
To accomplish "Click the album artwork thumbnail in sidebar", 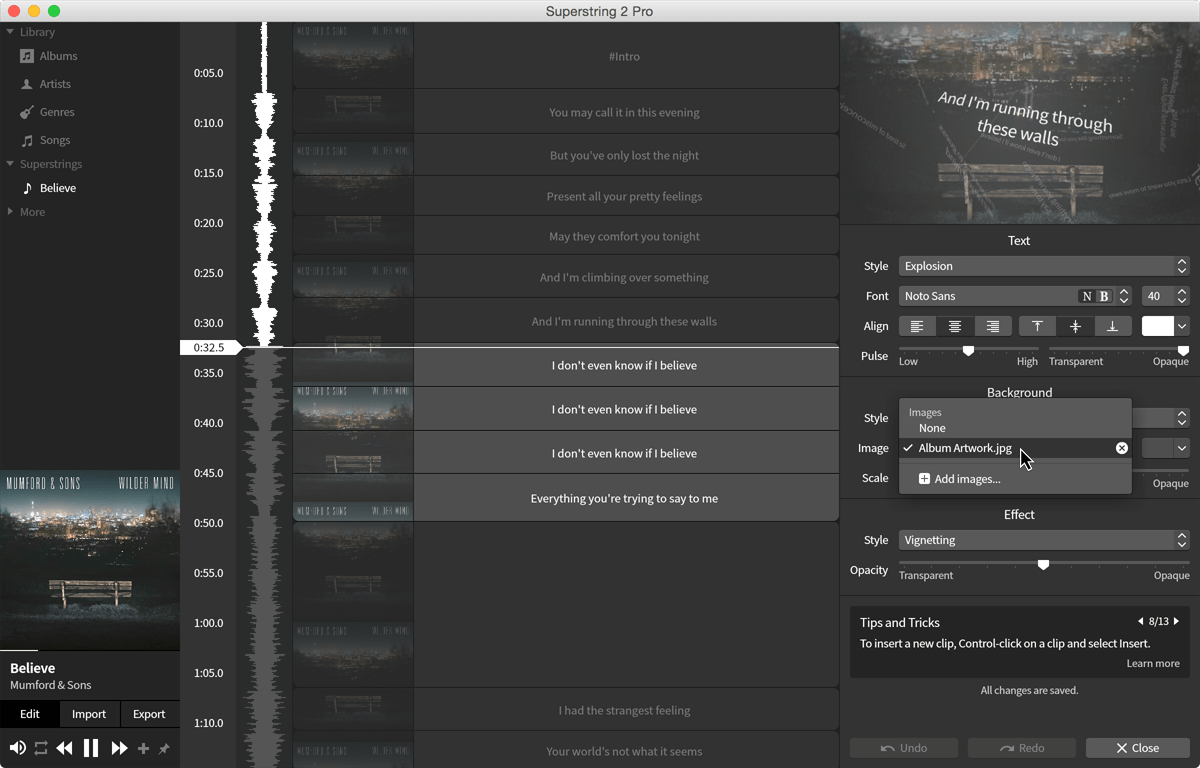I will (90, 560).
